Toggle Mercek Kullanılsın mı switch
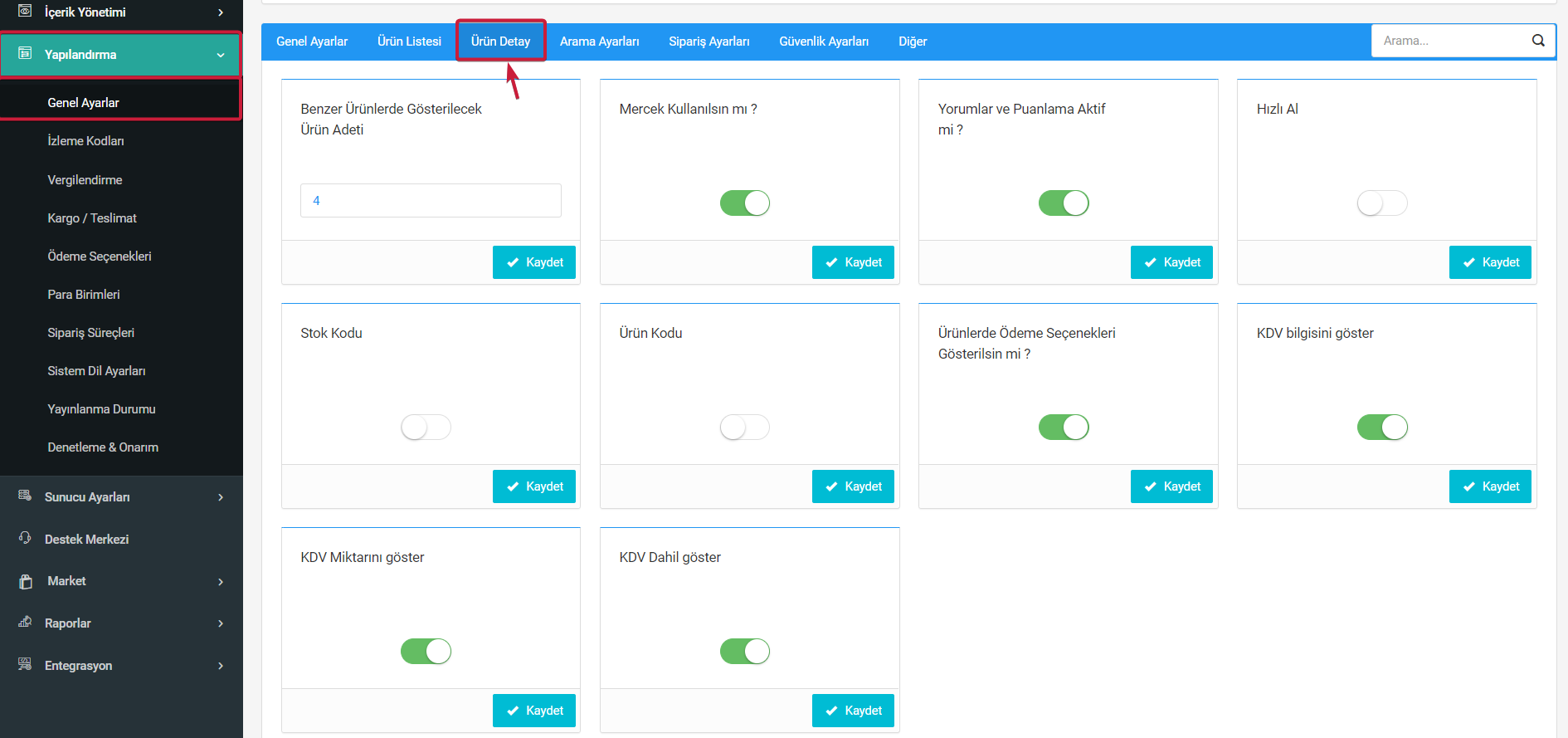This screenshot has width=1568, height=738. [744, 203]
